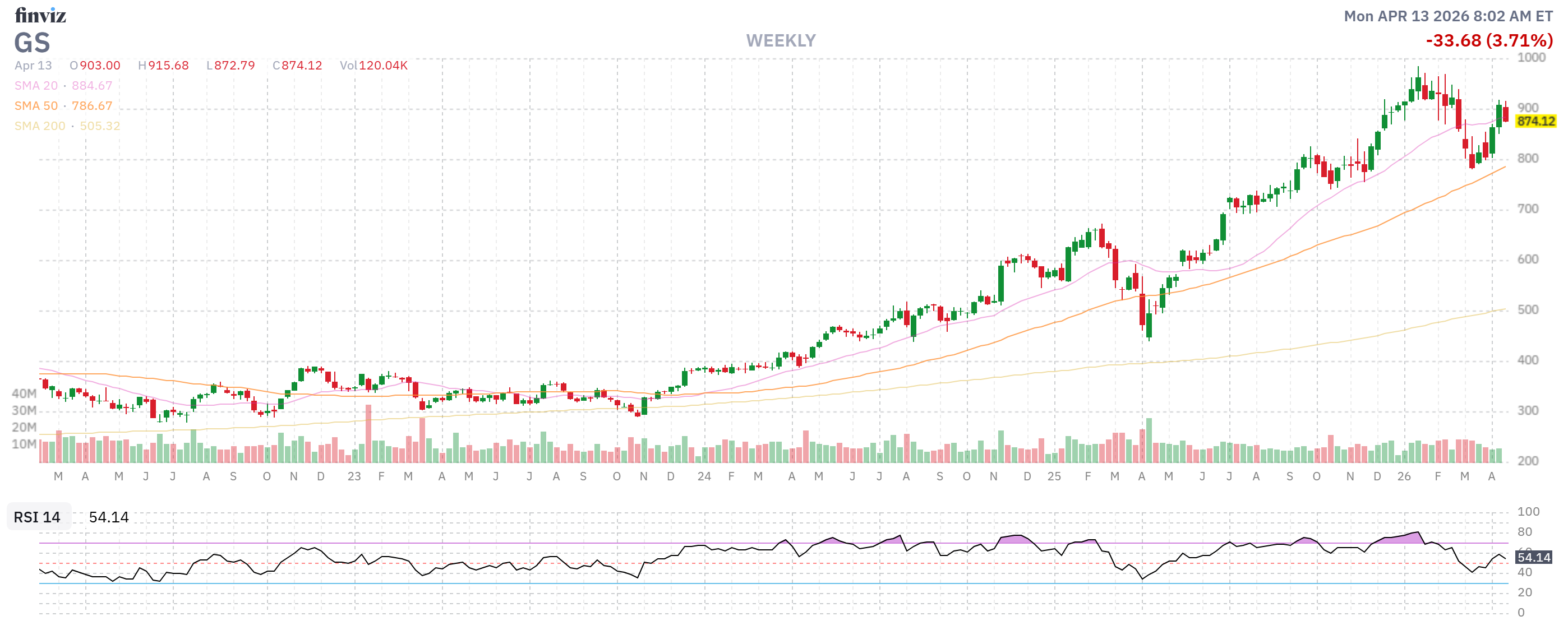Click the finviz logo
Image resolution: width=1568 pixels, height=630 pixels.
41,16
